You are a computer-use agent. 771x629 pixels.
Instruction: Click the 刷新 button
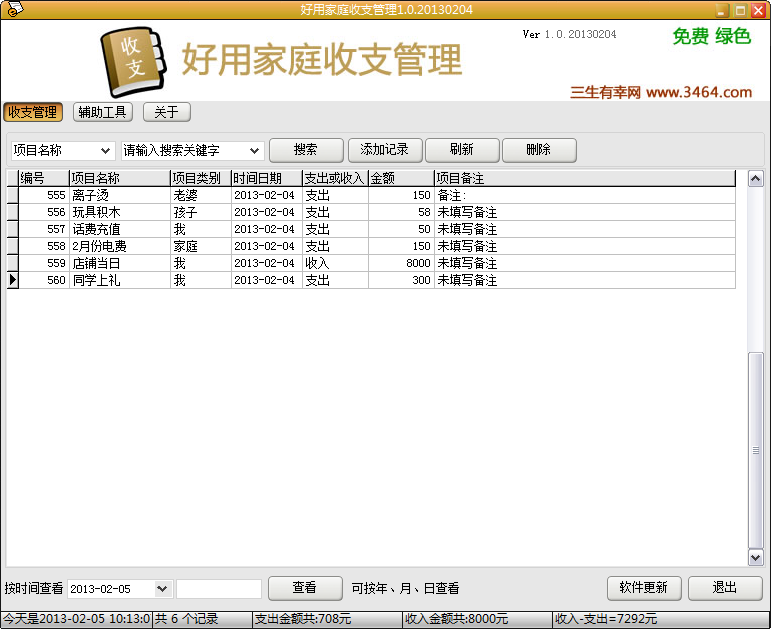pyautogui.click(x=462, y=150)
